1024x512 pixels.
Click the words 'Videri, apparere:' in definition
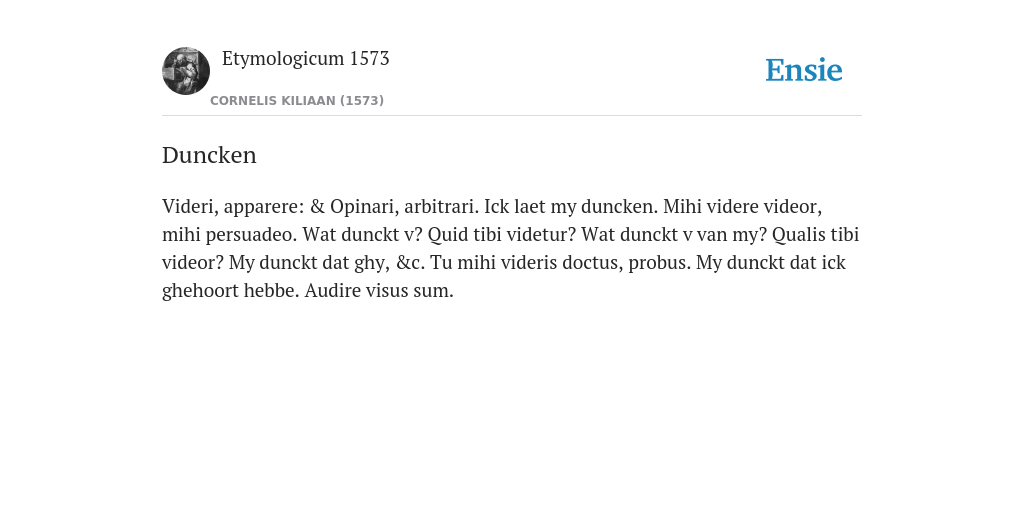point(233,206)
